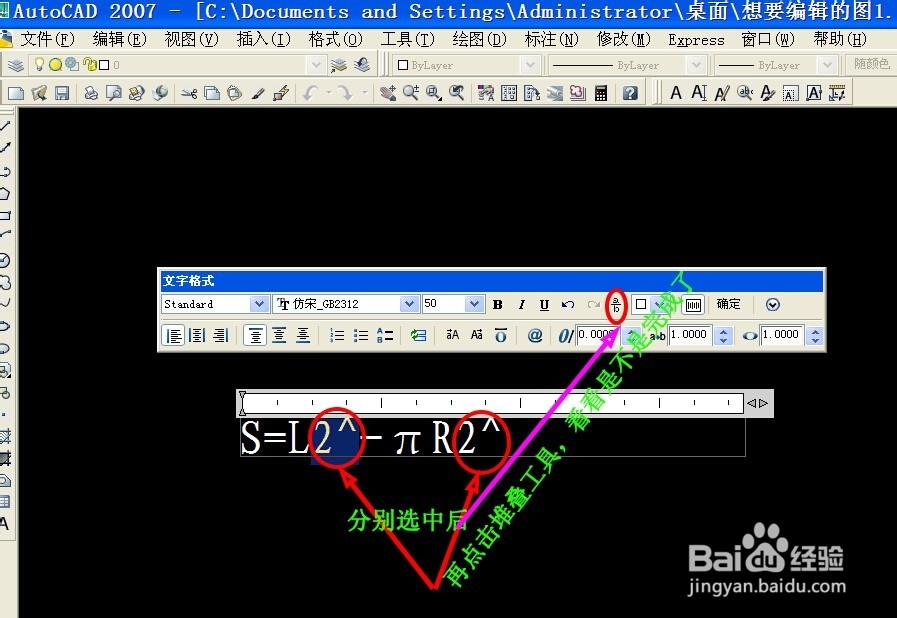897x618 pixels.
Task: Toggle Italic text formatting
Action: tap(521, 305)
